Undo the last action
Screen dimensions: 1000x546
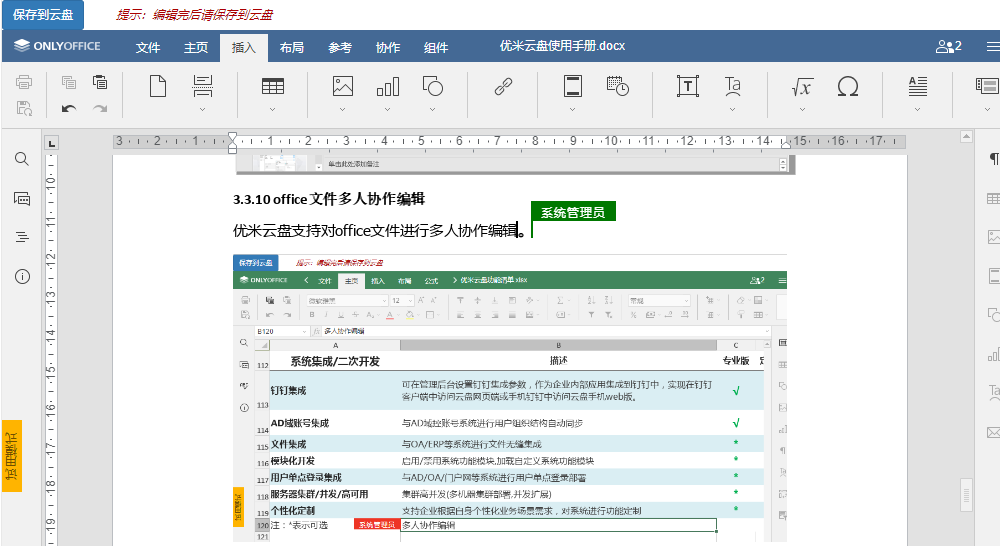point(69,108)
